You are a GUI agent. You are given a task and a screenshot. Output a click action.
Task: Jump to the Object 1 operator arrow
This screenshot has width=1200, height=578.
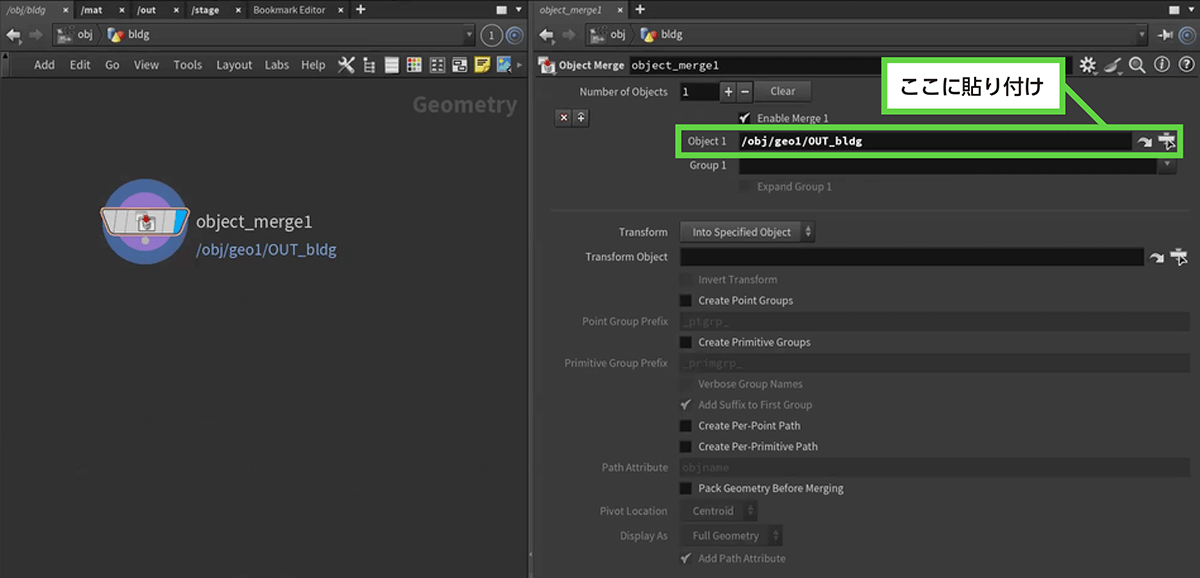coord(1144,142)
